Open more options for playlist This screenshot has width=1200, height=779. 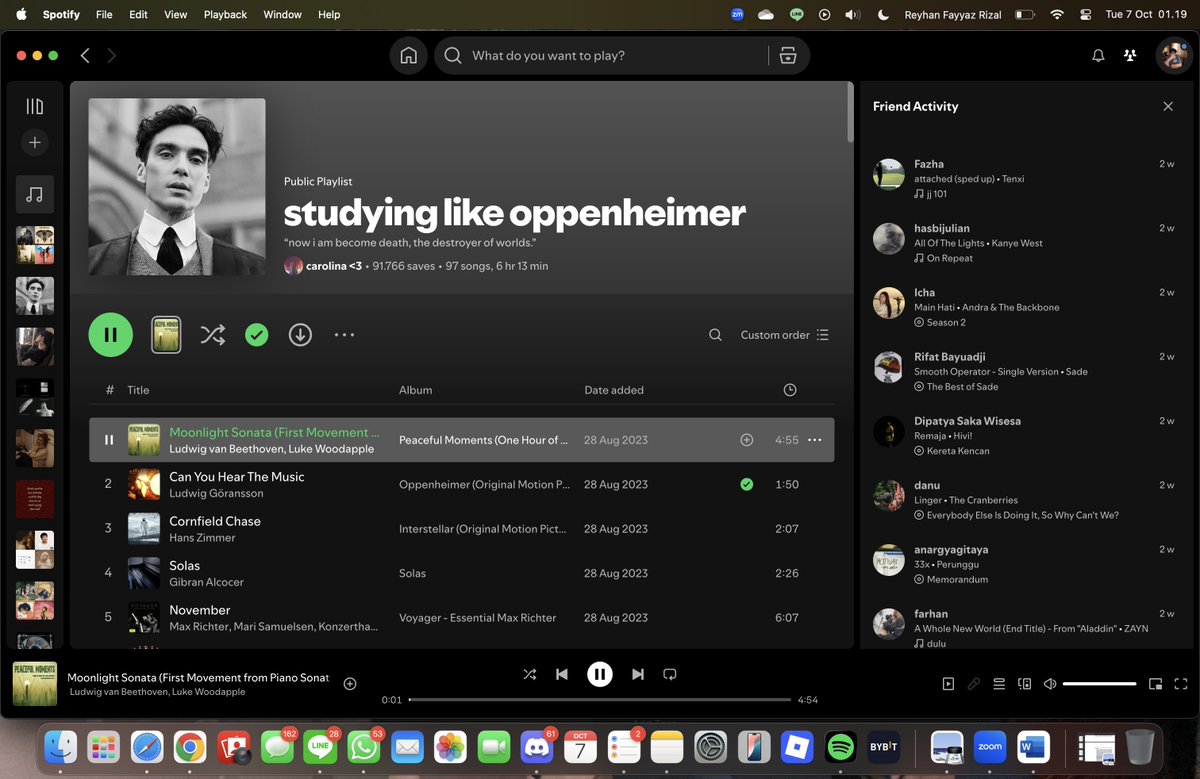pyautogui.click(x=344, y=335)
